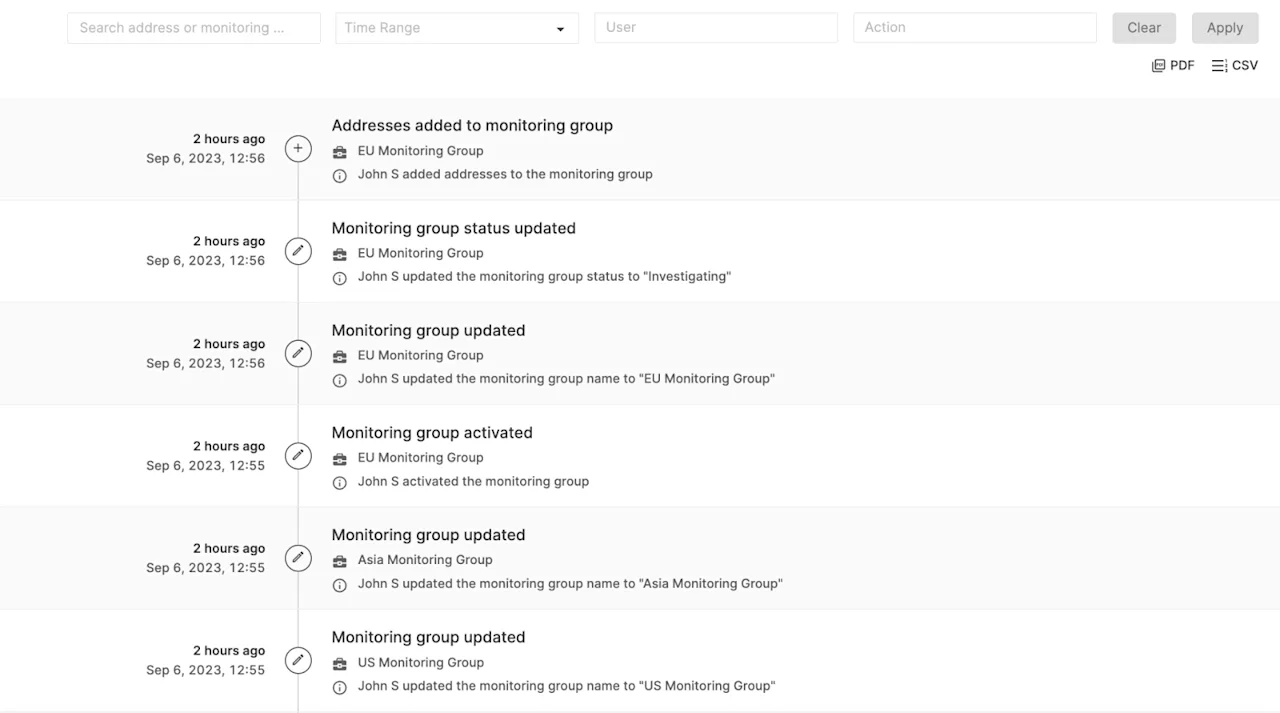Click briefcase icon under Addresses added to monitoring group
The image size is (1280, 713).
(339, 152)
